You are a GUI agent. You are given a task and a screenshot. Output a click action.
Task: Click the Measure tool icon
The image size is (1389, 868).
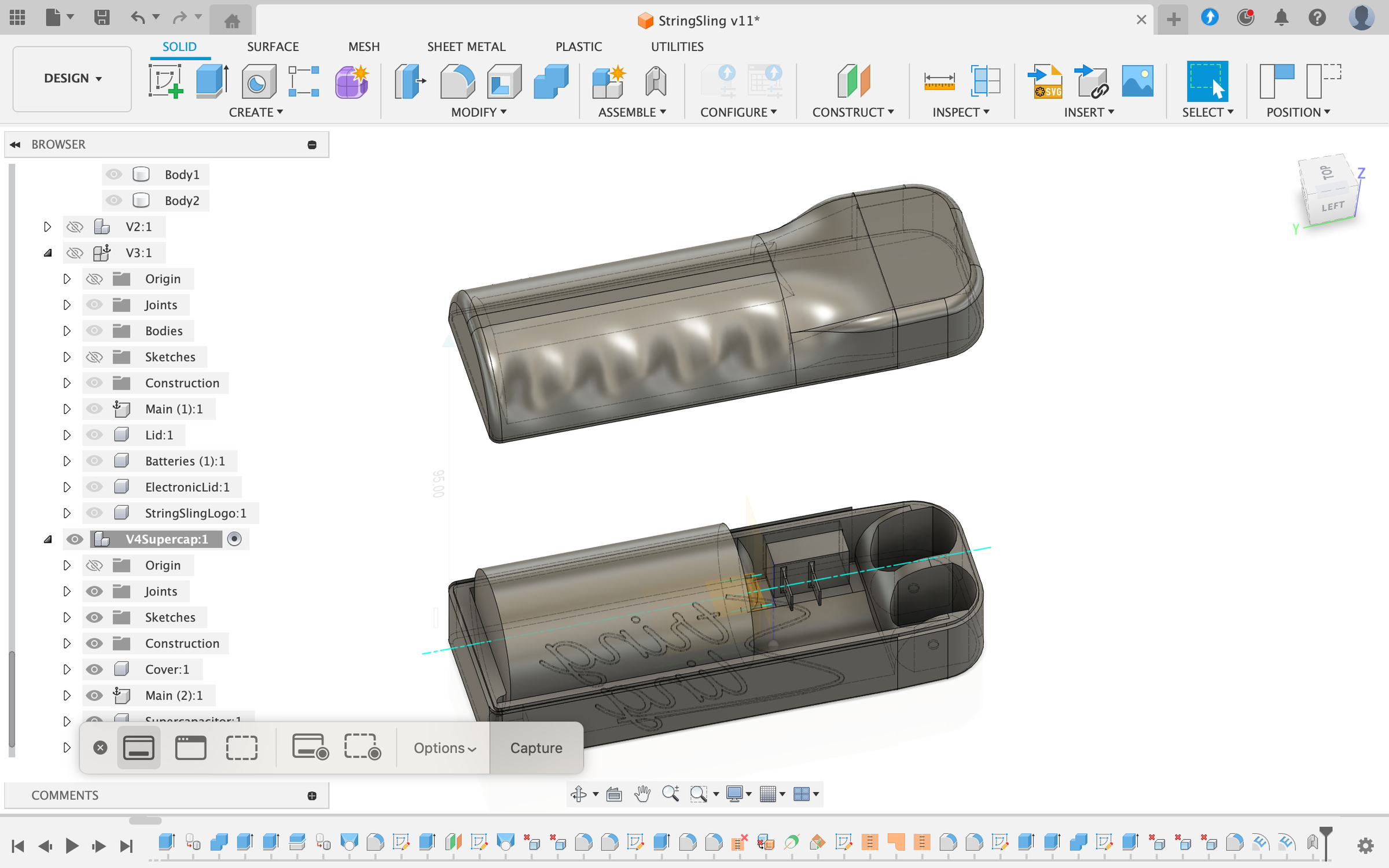pyautogui.click(x=939, y=81)
